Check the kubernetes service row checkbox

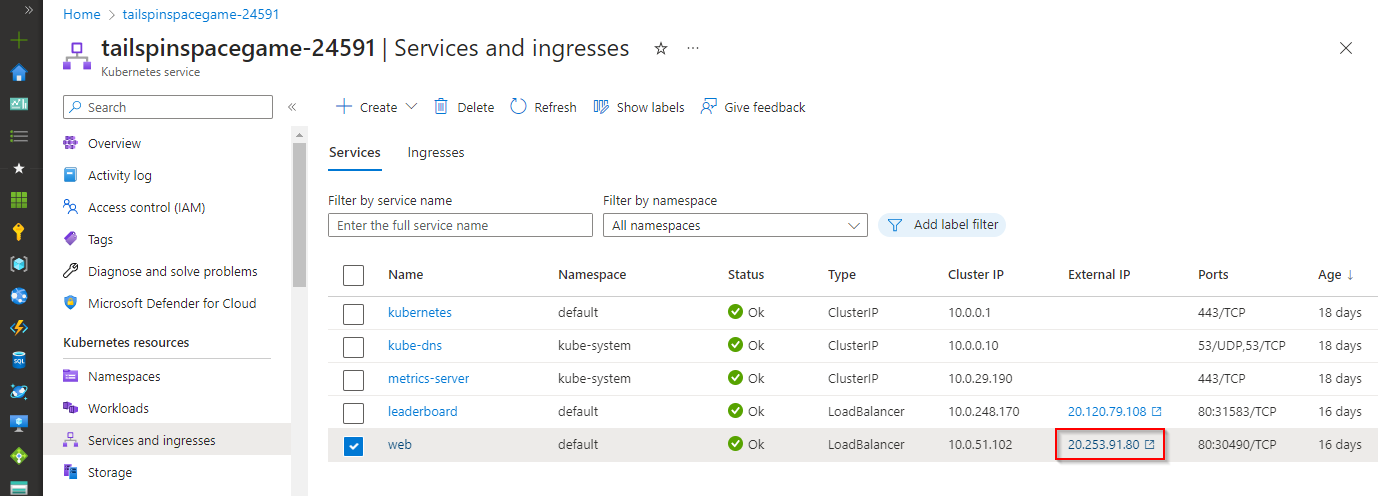point(353,313)
